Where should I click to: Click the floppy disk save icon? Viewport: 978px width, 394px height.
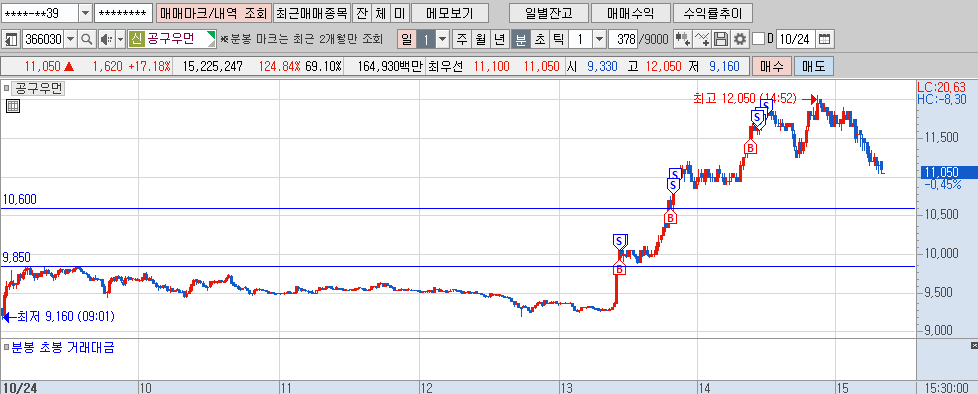point(721,39)
